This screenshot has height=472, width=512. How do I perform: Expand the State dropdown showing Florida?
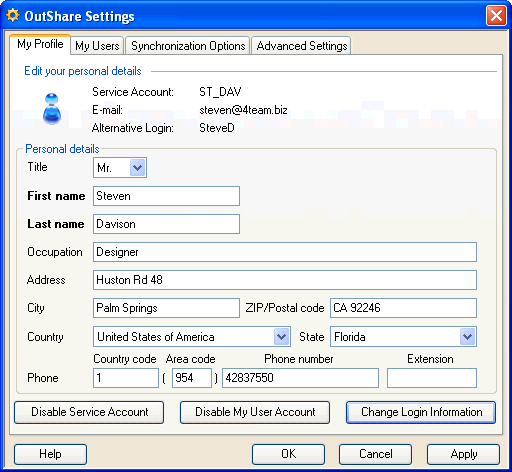tap(467, 337)
